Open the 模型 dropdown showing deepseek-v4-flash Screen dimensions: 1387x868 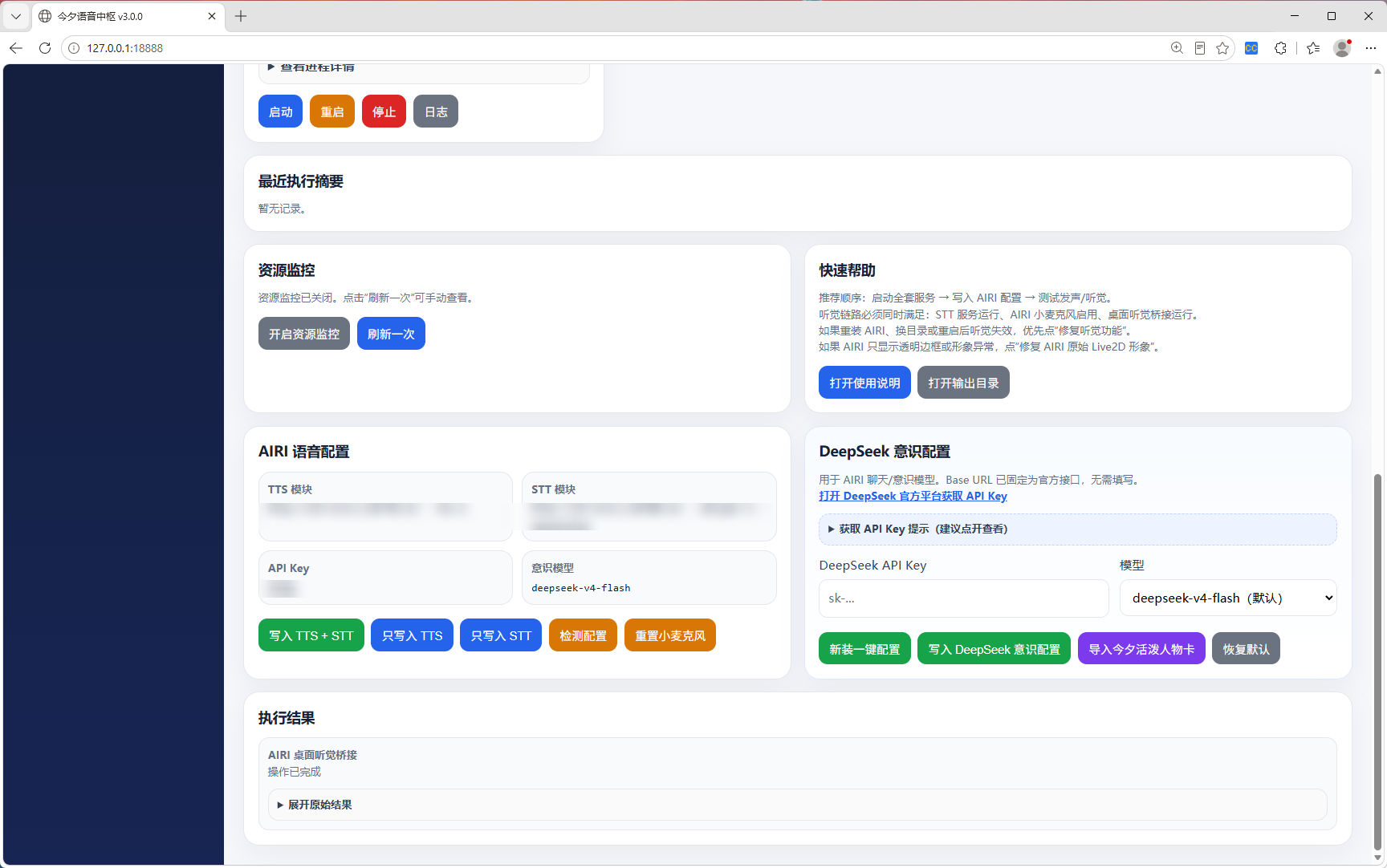pyautogui.click(x=1228, y=598)
